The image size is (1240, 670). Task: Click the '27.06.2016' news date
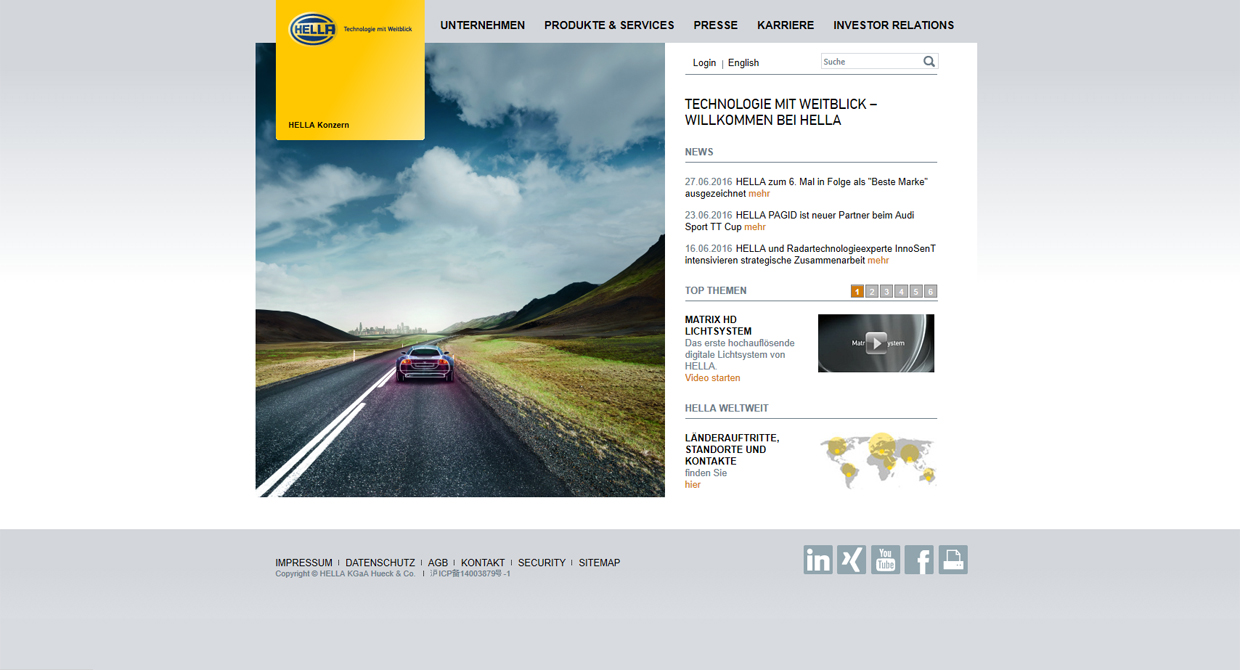click(x=709, y=182)
